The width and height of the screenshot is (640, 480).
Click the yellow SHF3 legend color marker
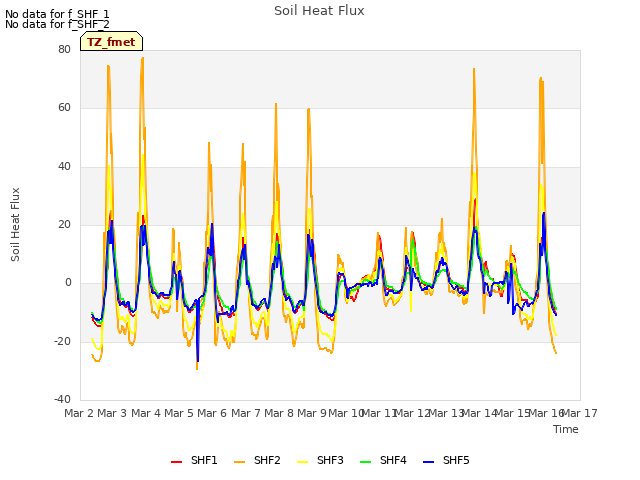(302, 461)
